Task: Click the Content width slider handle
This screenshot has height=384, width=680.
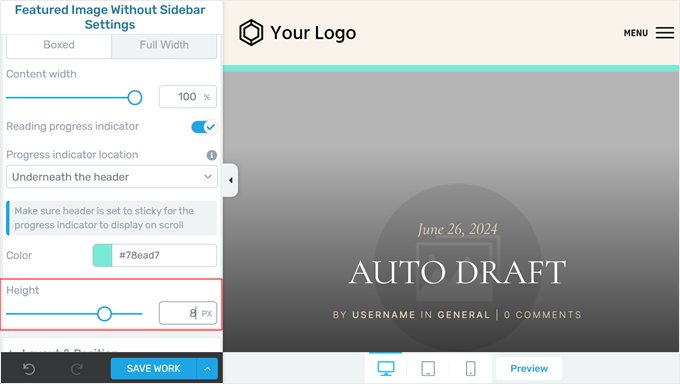Action: tap(135, 98)
